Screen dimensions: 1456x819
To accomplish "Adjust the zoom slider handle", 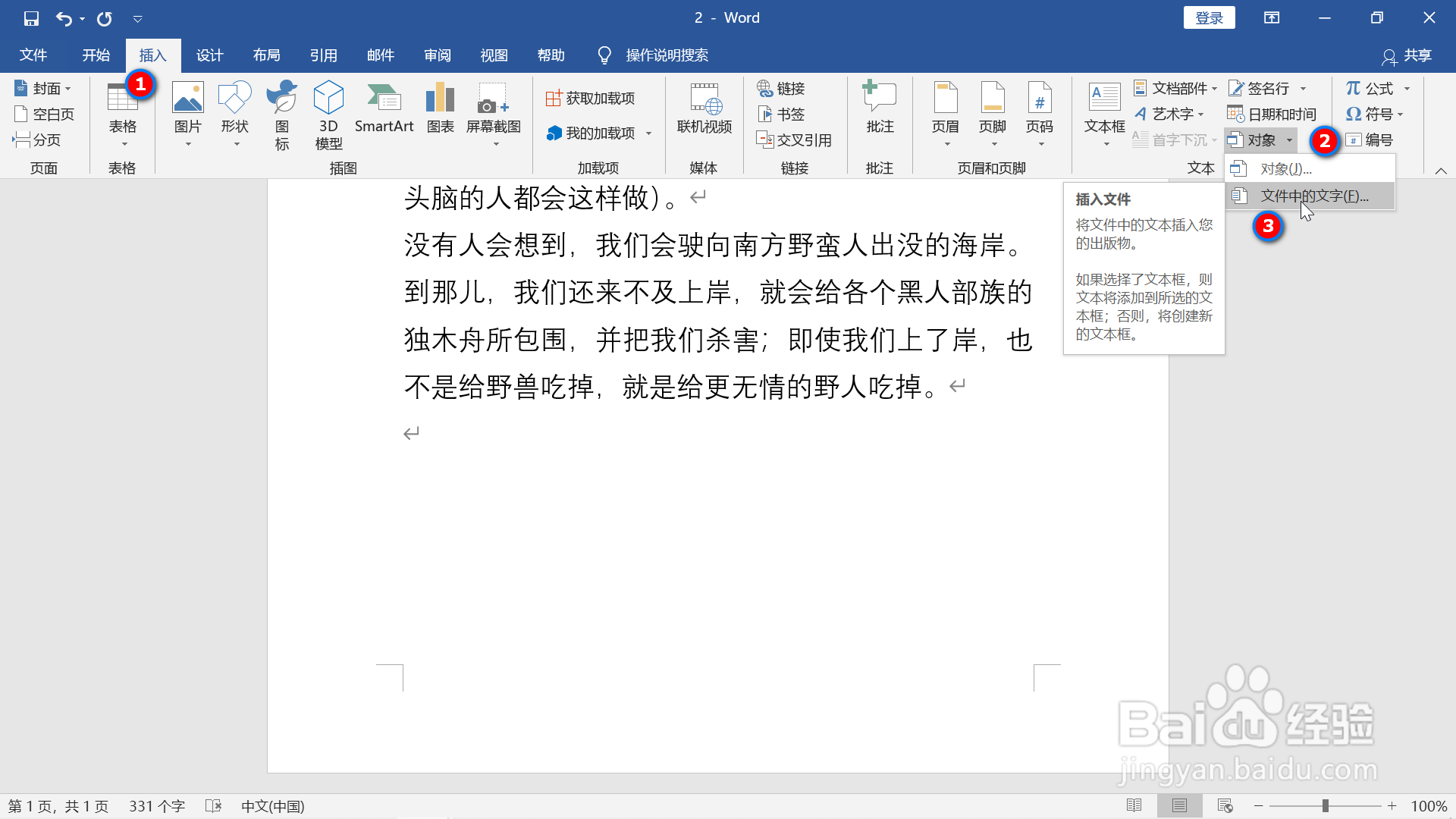I will click(1325, 806).
